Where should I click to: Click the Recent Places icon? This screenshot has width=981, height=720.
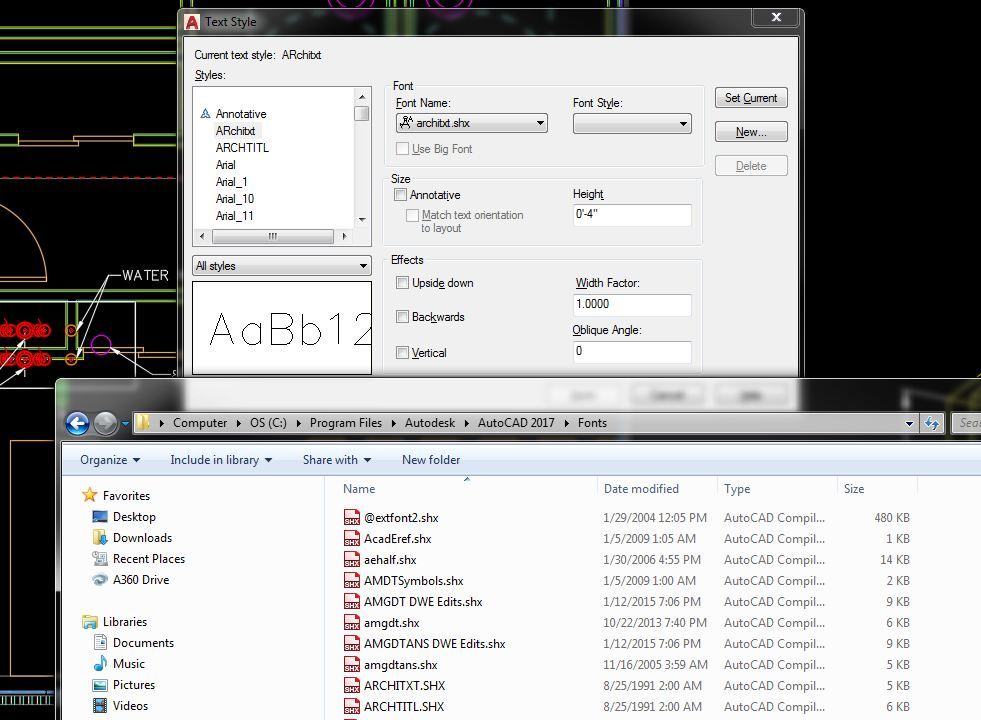tap(100, 558)
